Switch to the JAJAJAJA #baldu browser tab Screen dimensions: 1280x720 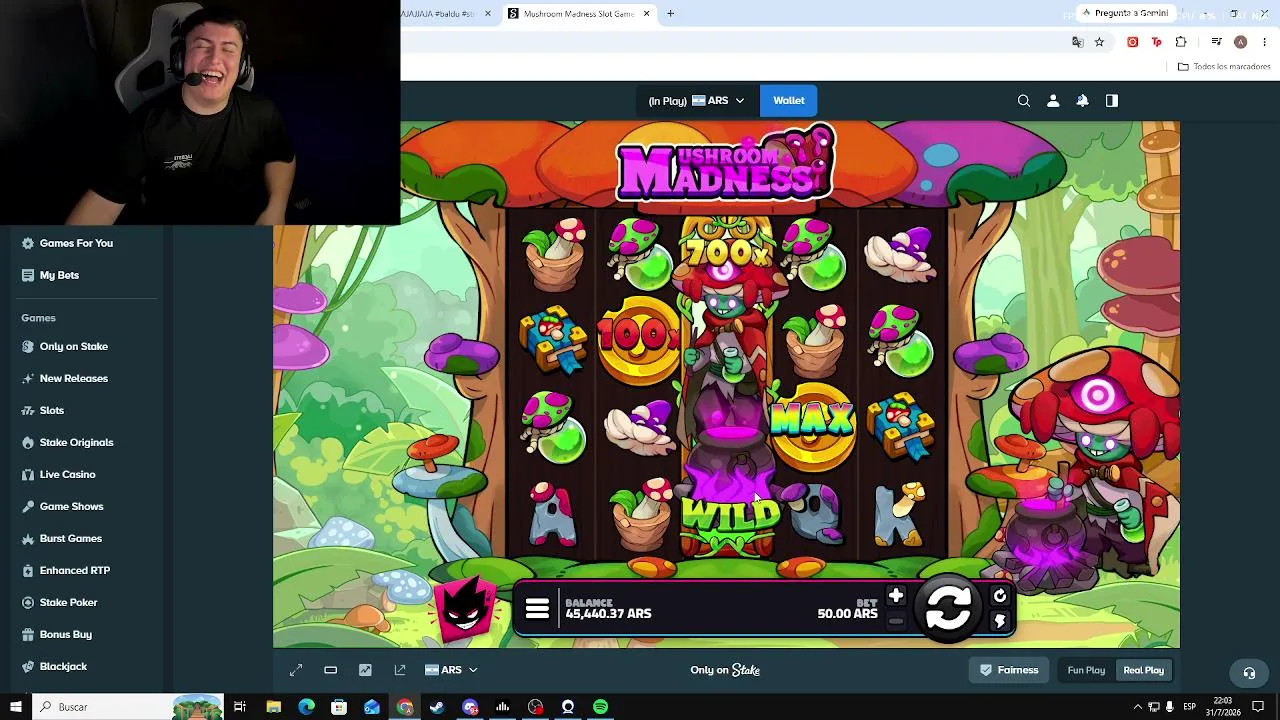pyautogui.click(x=440, y=14)
